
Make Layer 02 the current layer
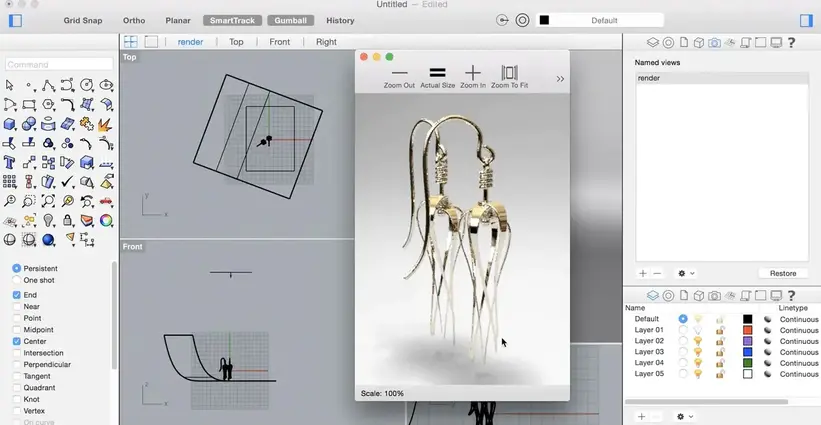pyautogui.click(x=683, y=341)
